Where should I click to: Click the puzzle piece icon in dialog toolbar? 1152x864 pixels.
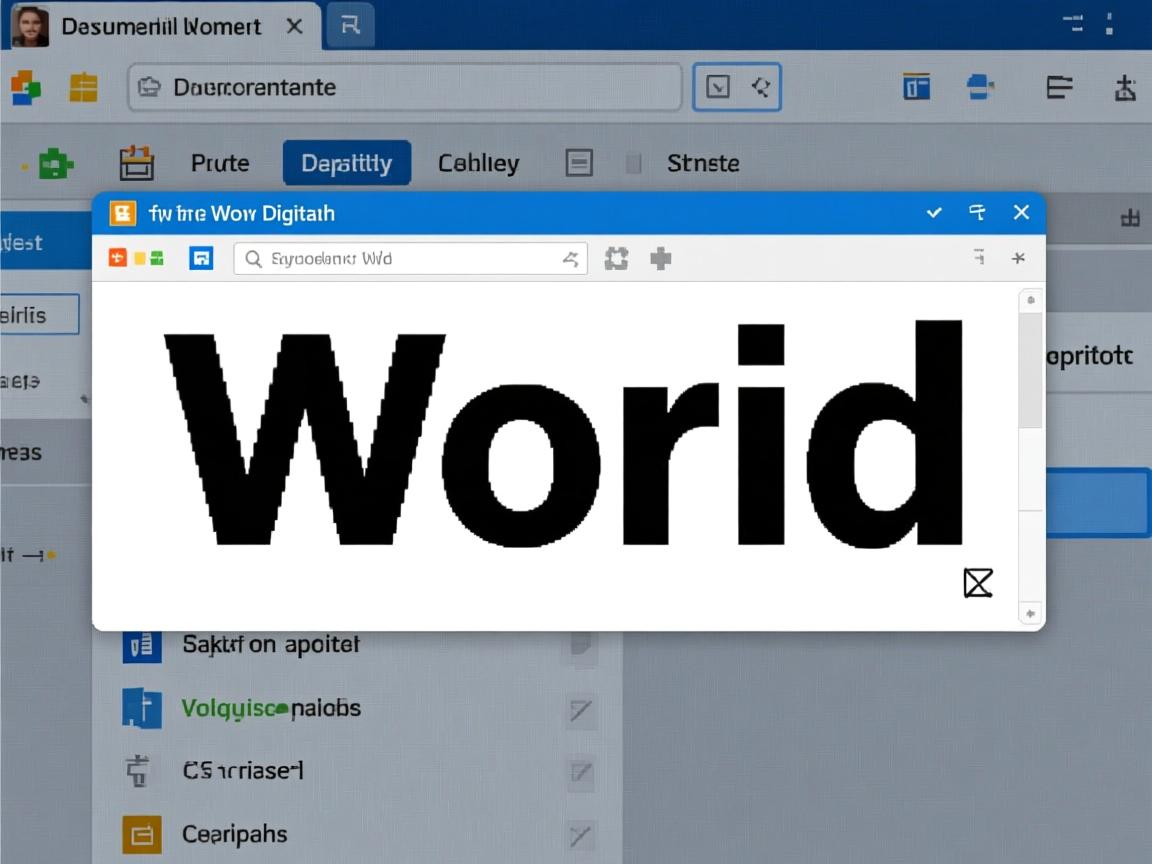click(x=617, y=259)
